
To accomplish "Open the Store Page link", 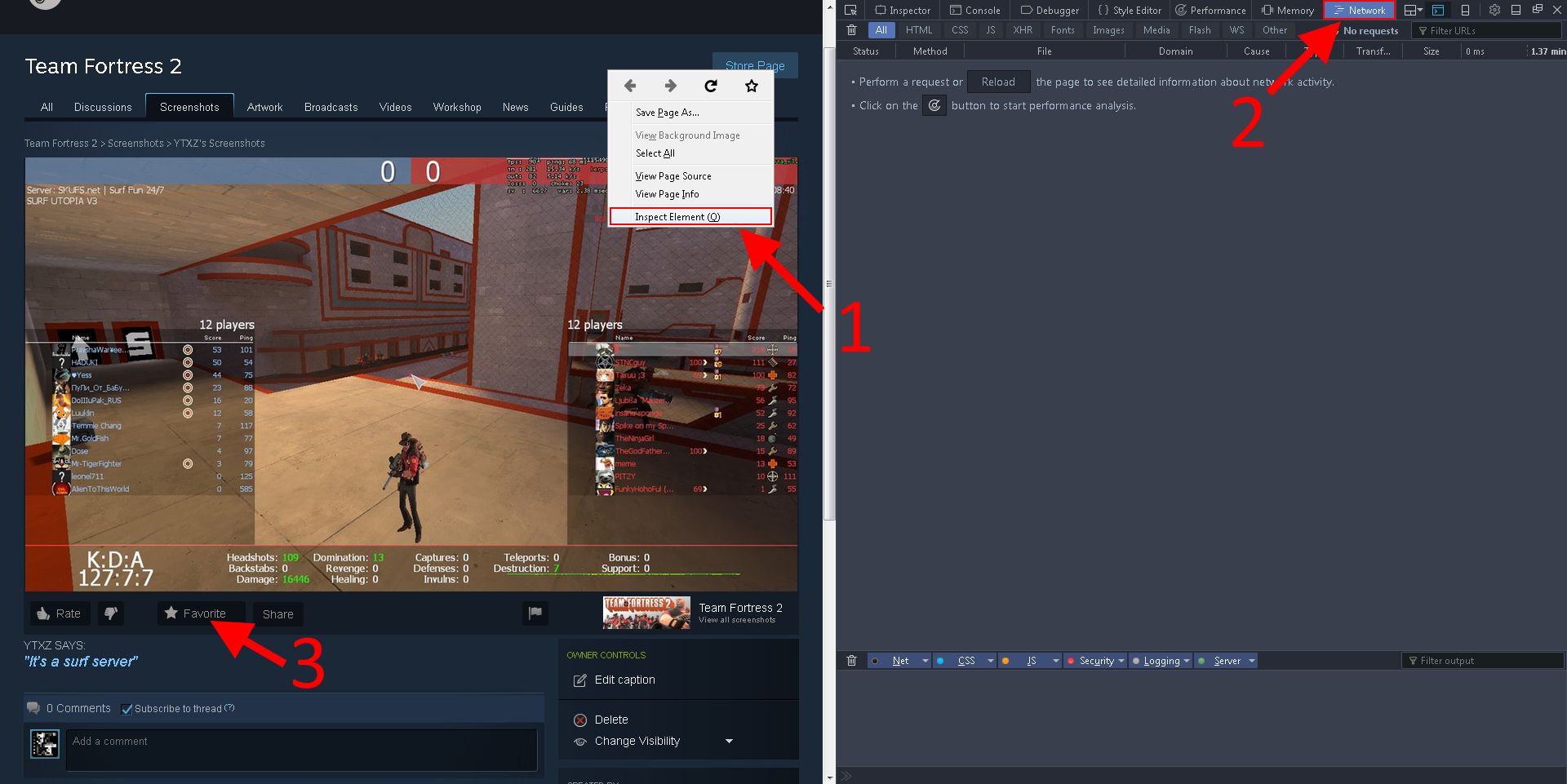I will [755, 65].
